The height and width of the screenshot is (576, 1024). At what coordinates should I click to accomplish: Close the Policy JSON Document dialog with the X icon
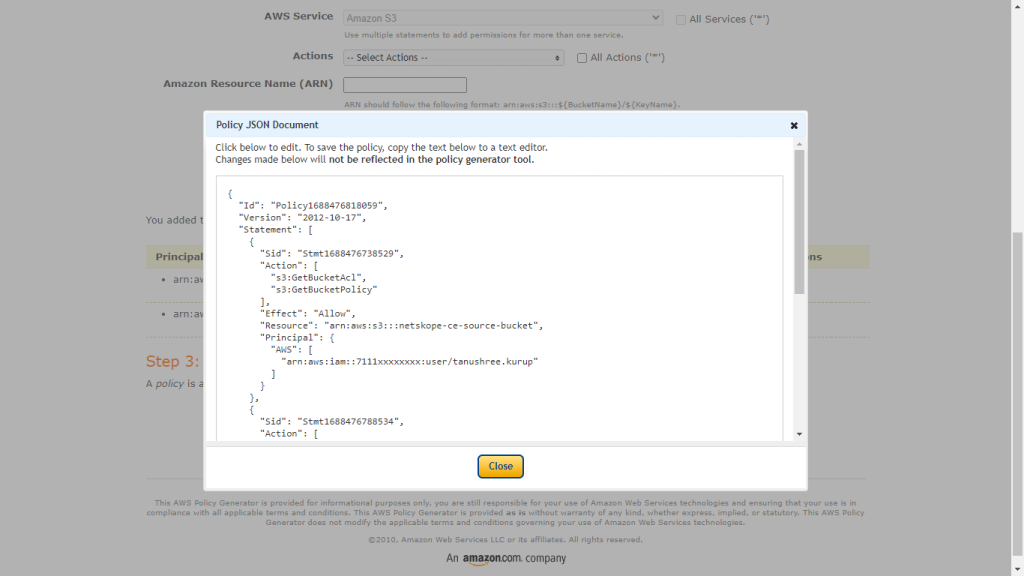(793, 125)
